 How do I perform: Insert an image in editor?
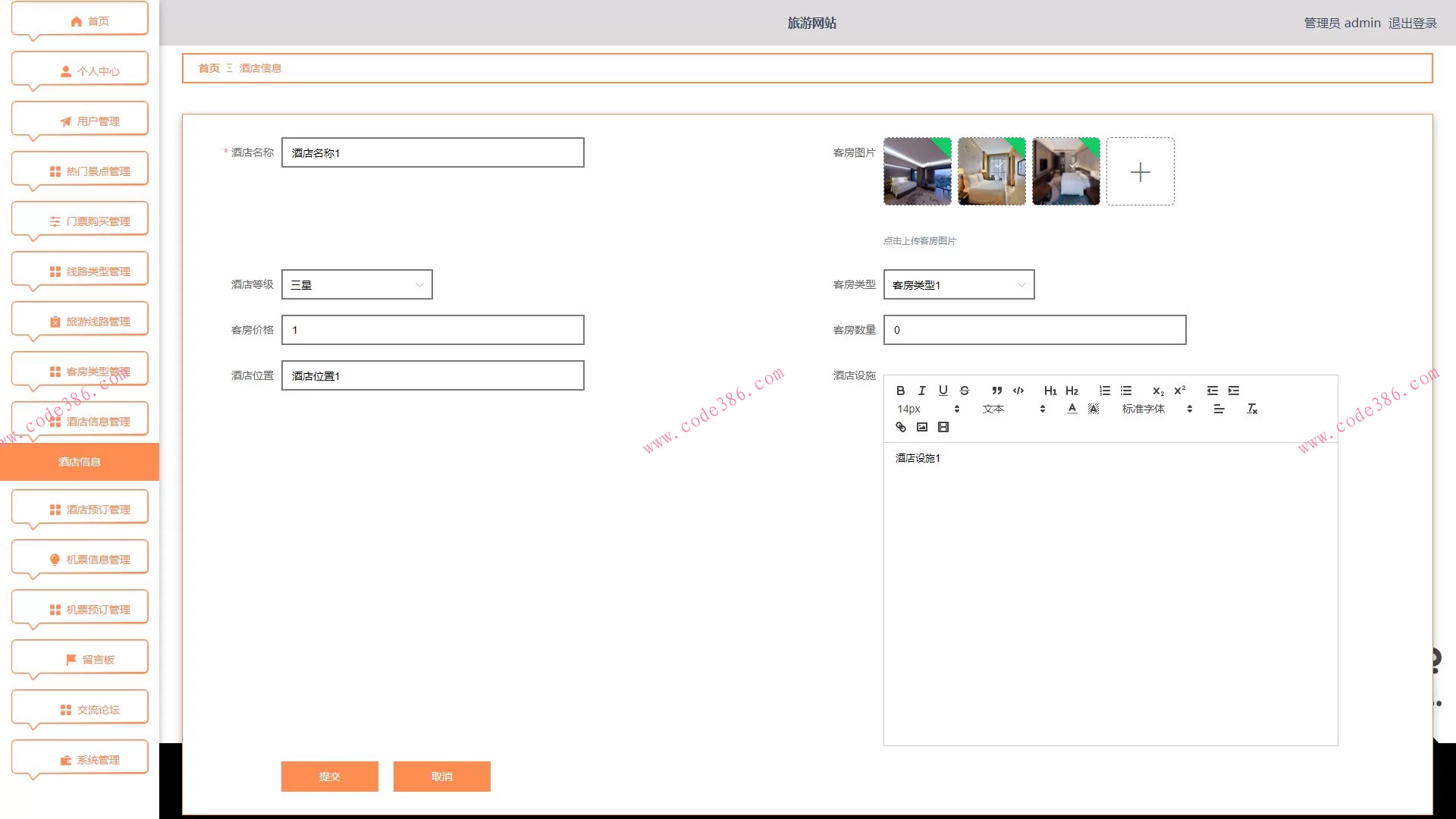921,427
